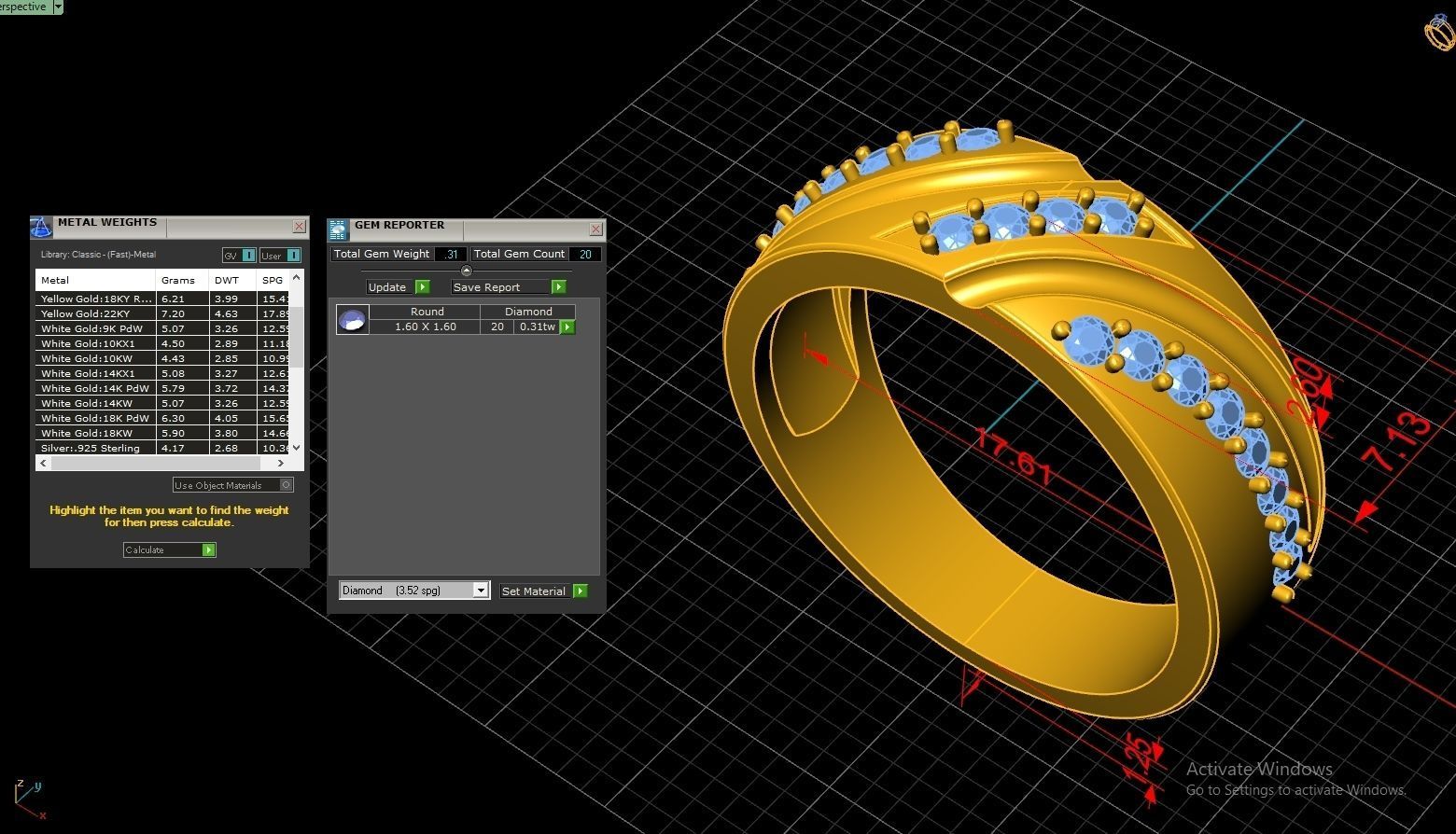This screenshot has height=834, width=1456.
Task: Click the Total Gem Count value 20
Action: [585, 254]
